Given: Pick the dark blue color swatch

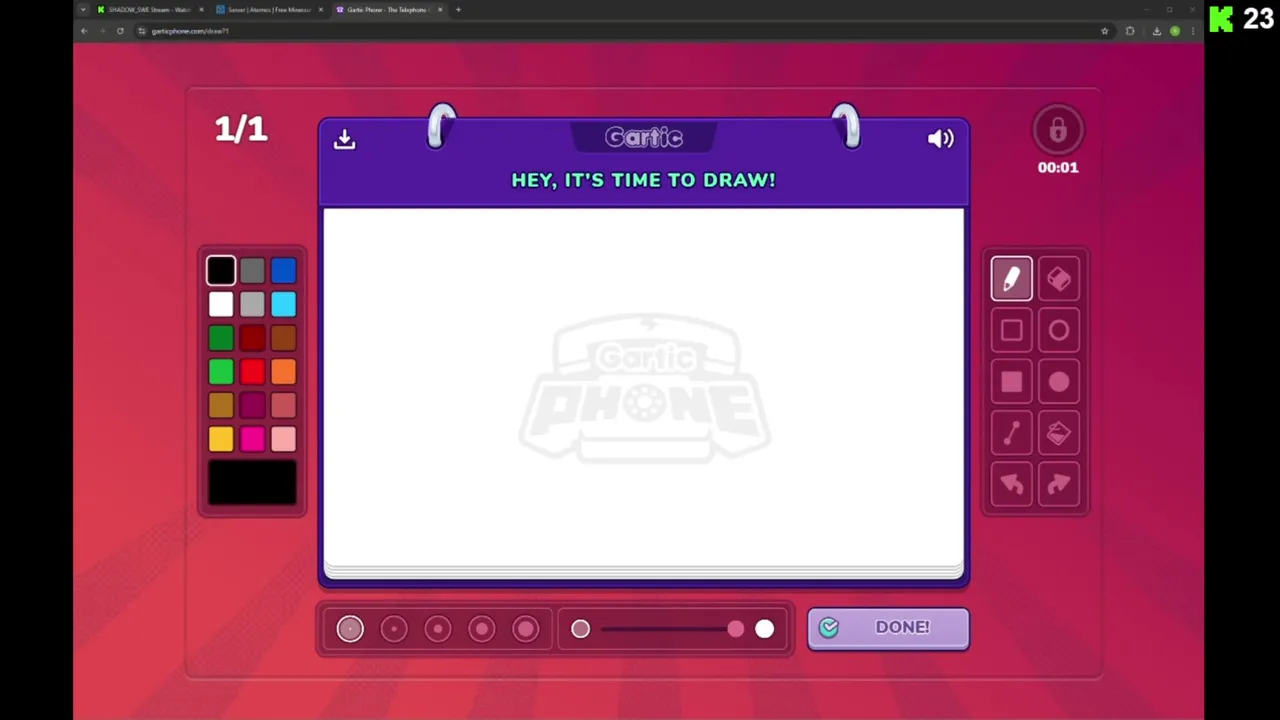Looking at the screenshot, I should coord(283,270).
